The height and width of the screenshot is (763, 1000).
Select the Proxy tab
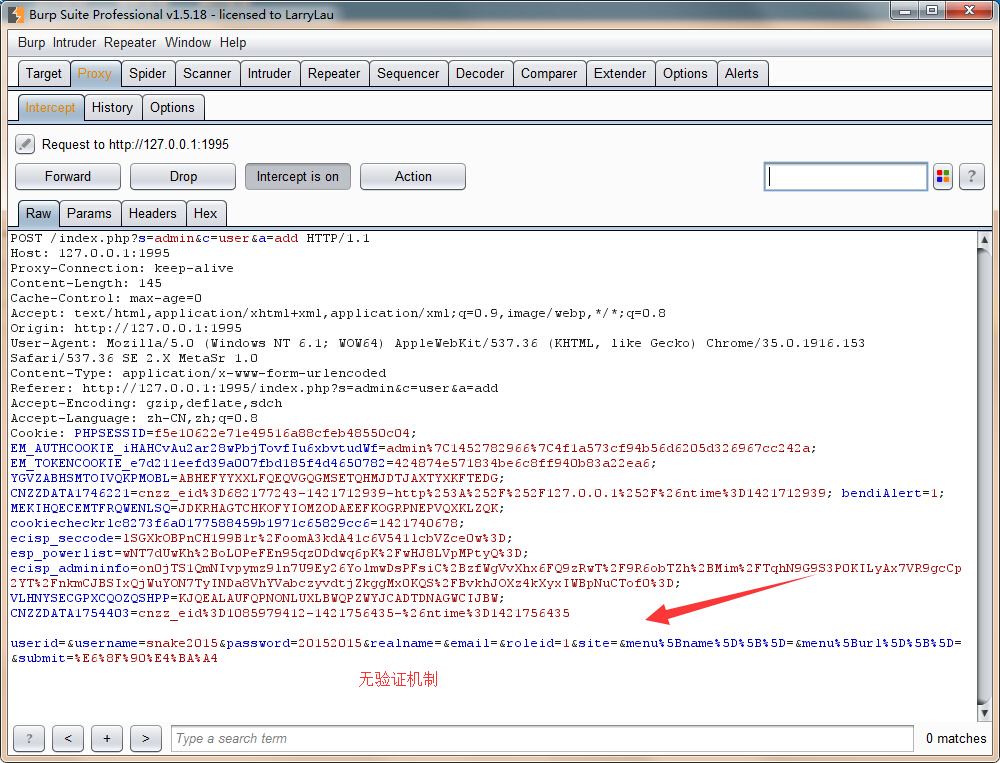pos(94,73)
